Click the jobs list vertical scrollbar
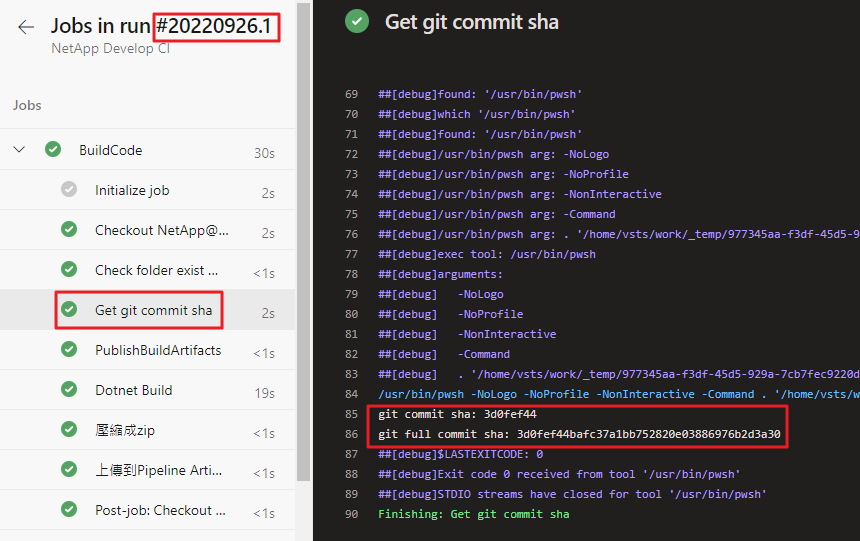Image resolution: width=860 pixels, height=541 pixels. click(304, 241)
